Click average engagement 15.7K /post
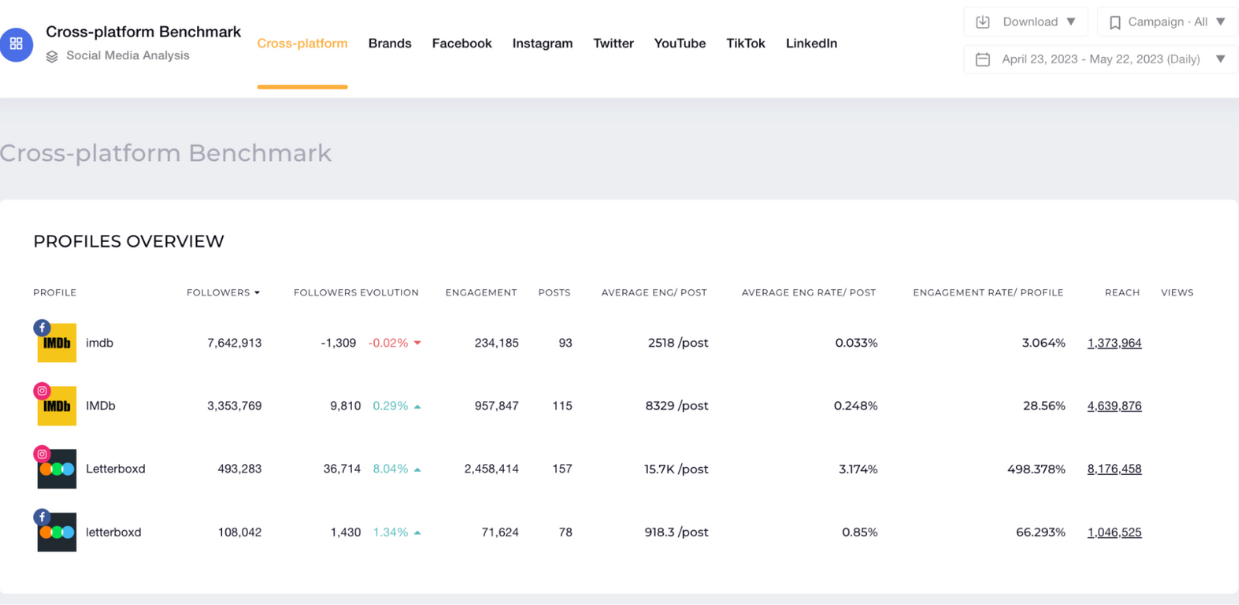 (x=676, y=469)
